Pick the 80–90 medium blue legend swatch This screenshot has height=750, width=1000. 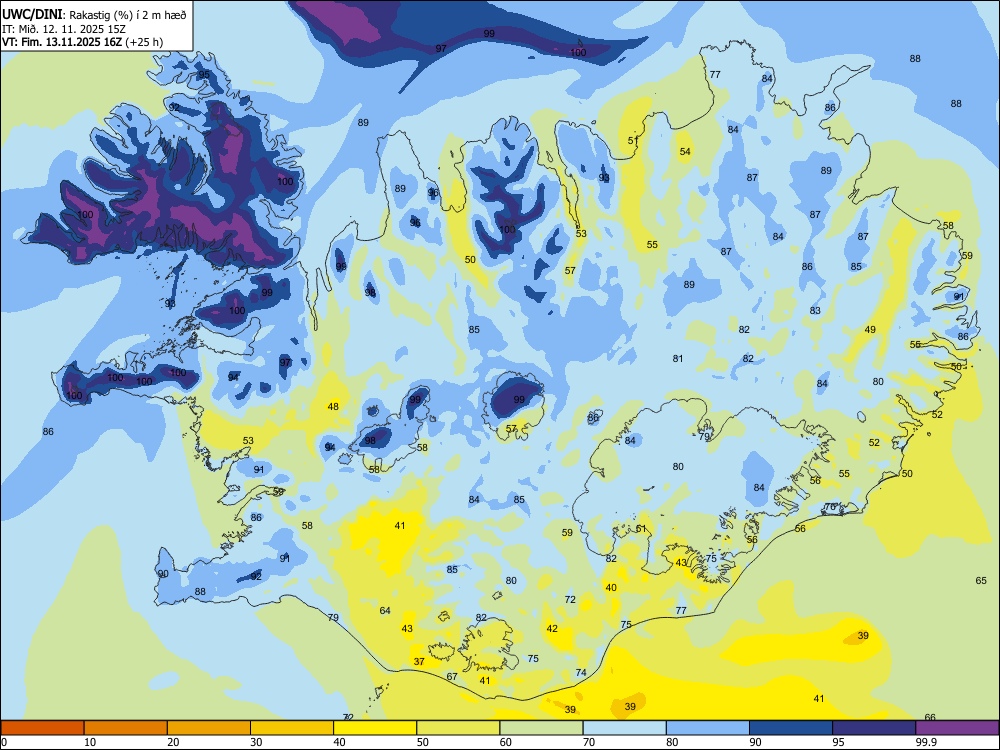(x=708, y=728)
